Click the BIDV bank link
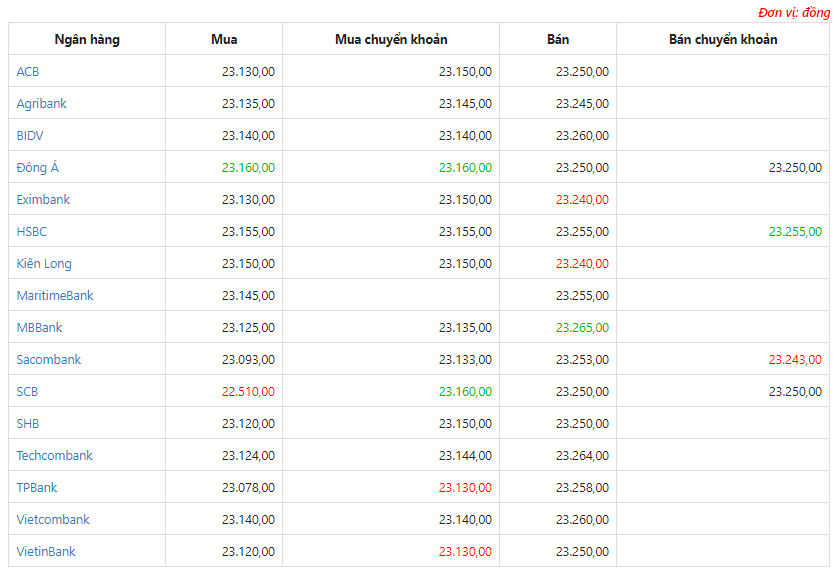The width and height of the screenshot is (835, 574). pos(30,136)
